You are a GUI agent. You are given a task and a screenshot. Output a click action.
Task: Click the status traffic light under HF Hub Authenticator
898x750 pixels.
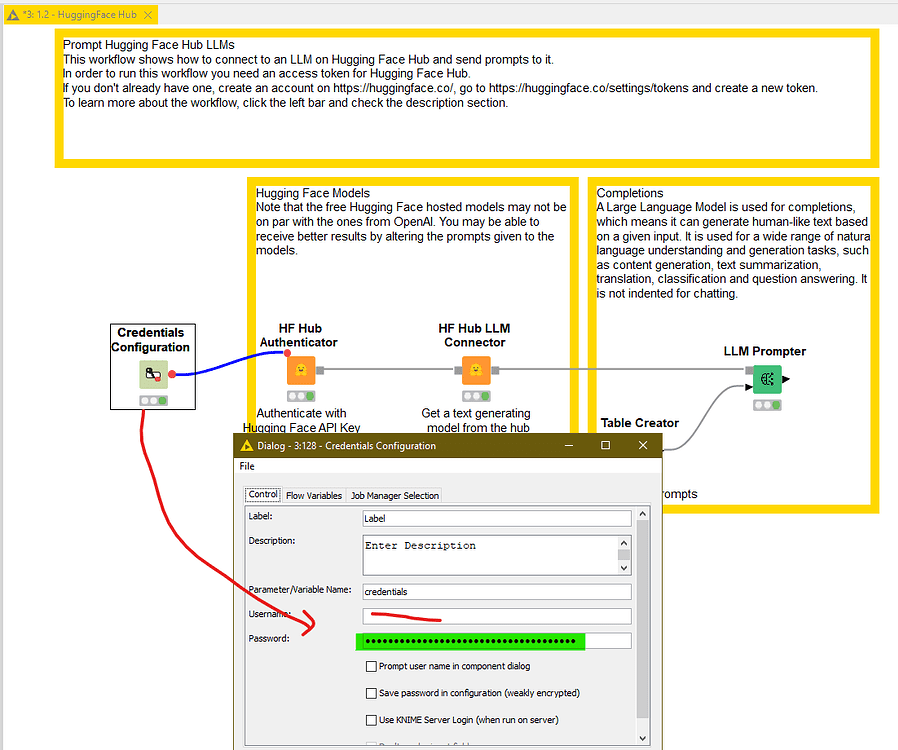(x=300, y=395)
